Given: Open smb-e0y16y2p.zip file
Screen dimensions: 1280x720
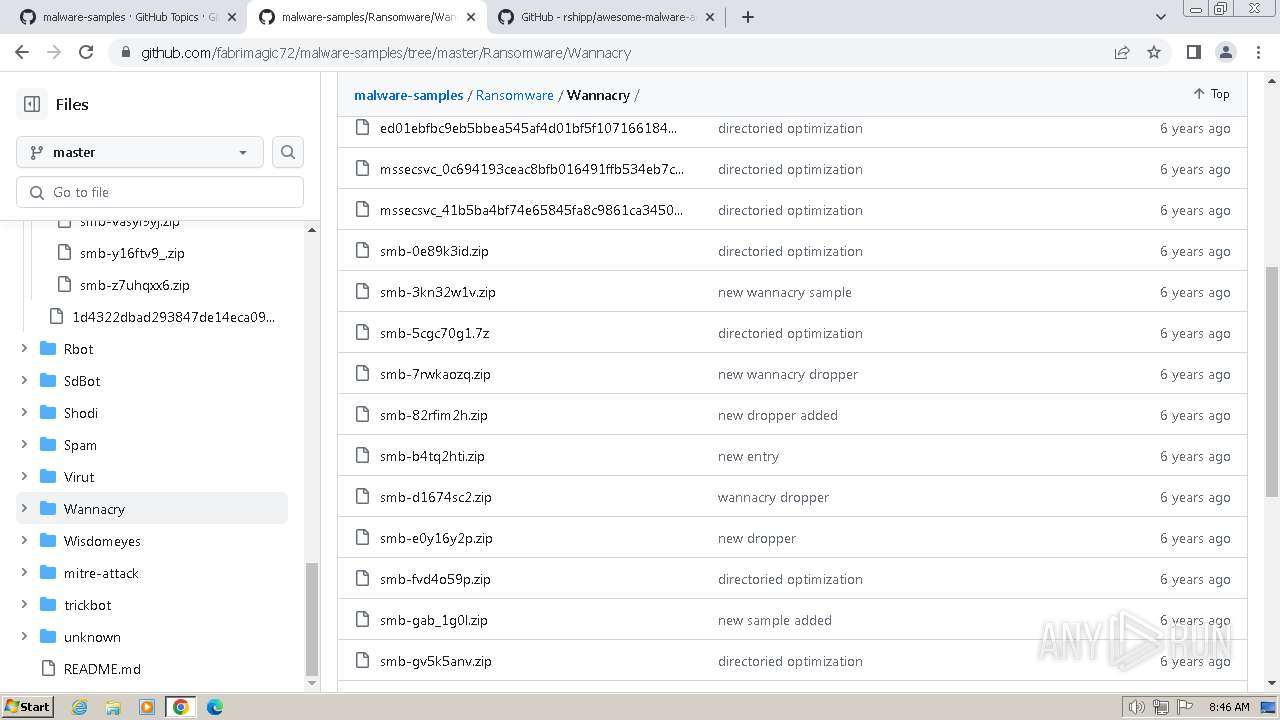Looking at the screenshot, I should tap(436, 538).
